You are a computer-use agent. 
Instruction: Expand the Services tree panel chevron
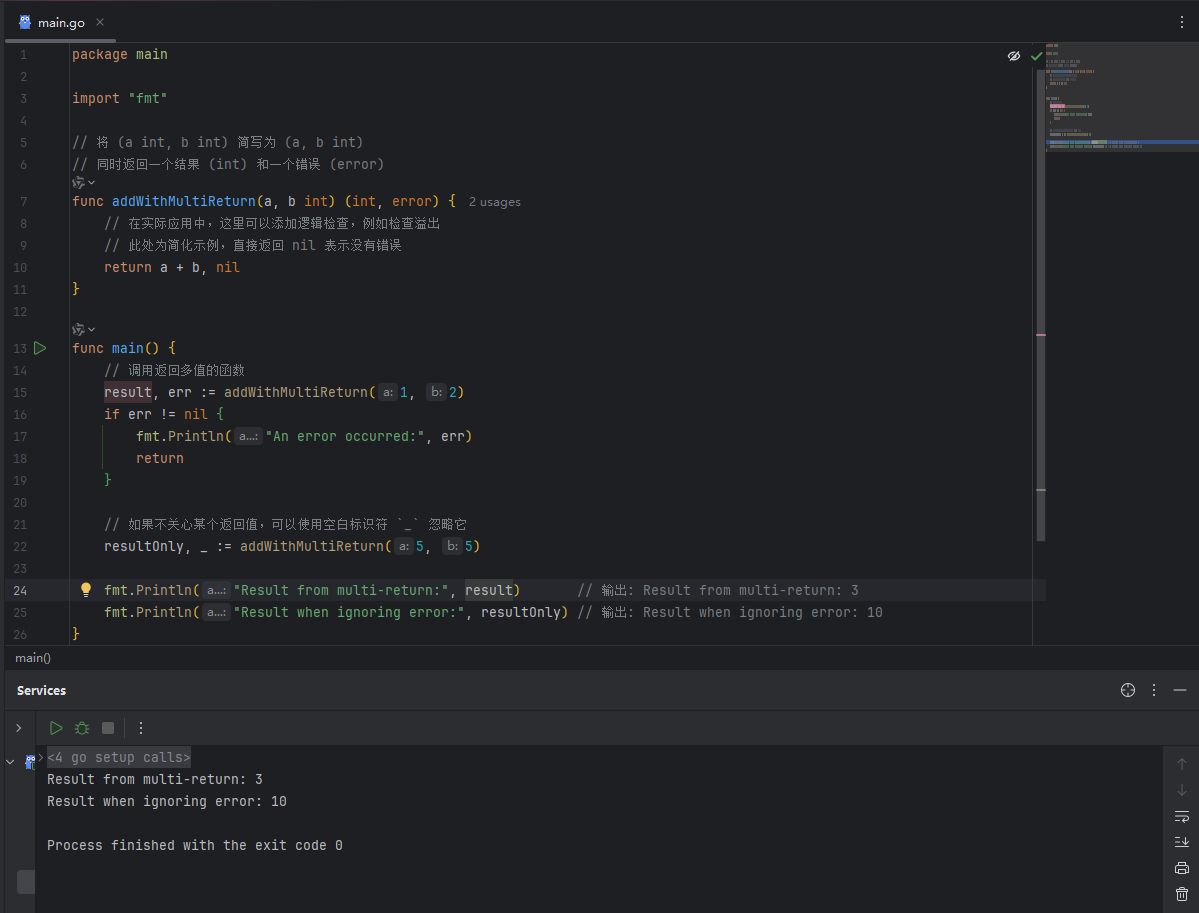(x=18, y=728)
